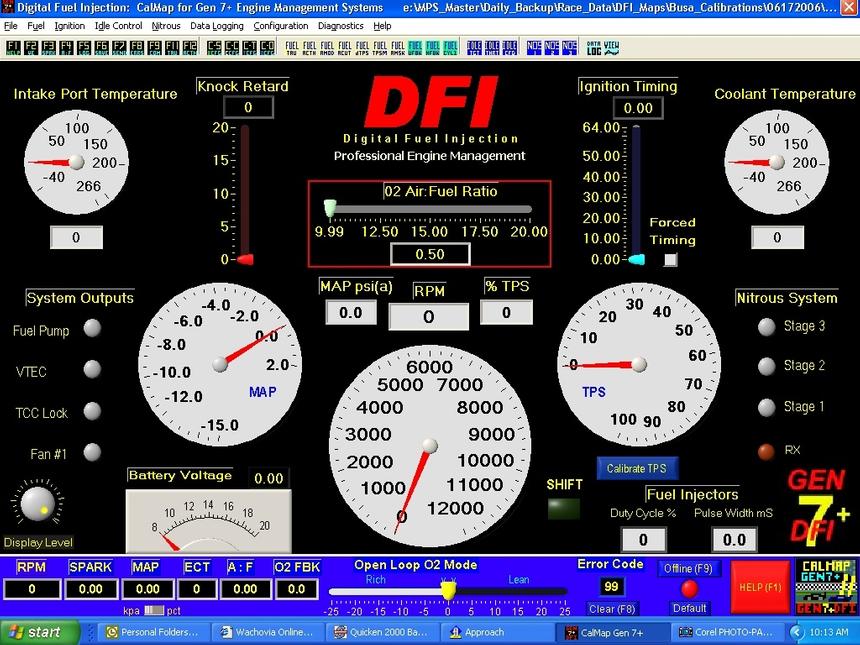Open the Fuel menu

point(36,26)
